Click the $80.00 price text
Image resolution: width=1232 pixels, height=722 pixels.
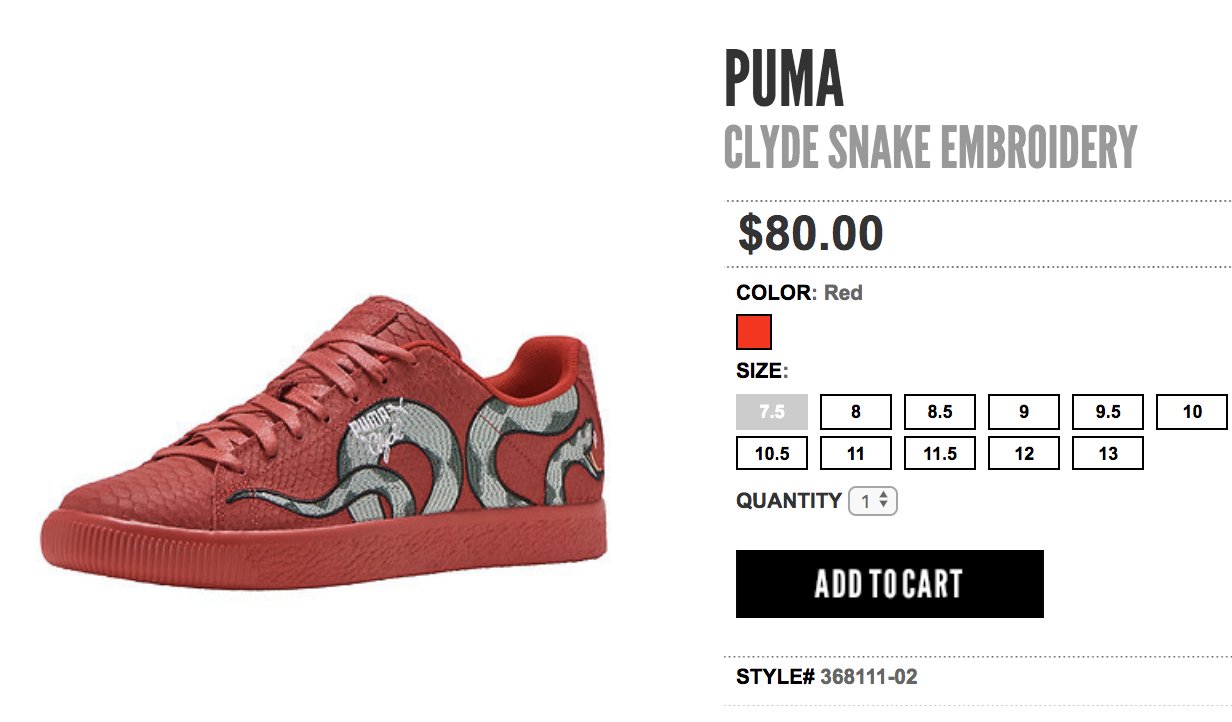811,234
